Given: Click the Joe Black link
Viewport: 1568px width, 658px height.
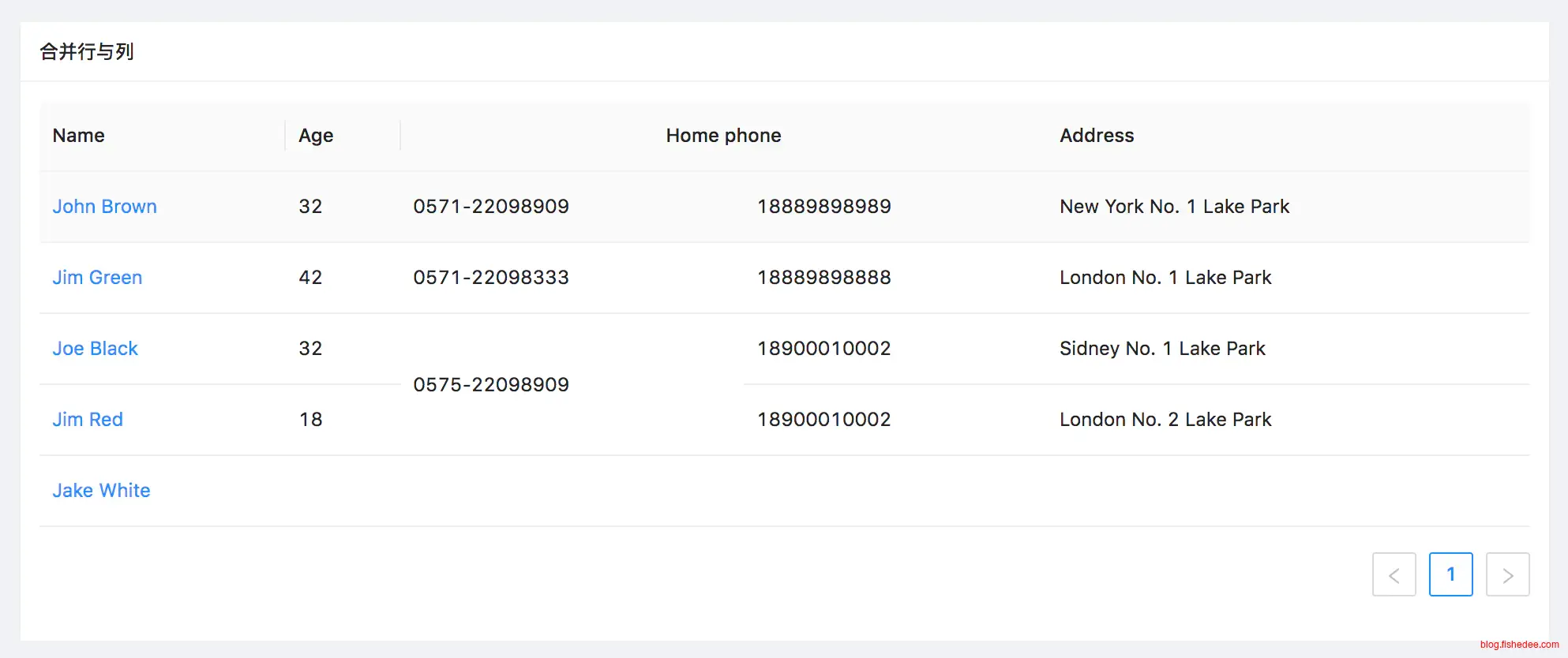Looking at the screenshot, I should (x=95, y=349).
